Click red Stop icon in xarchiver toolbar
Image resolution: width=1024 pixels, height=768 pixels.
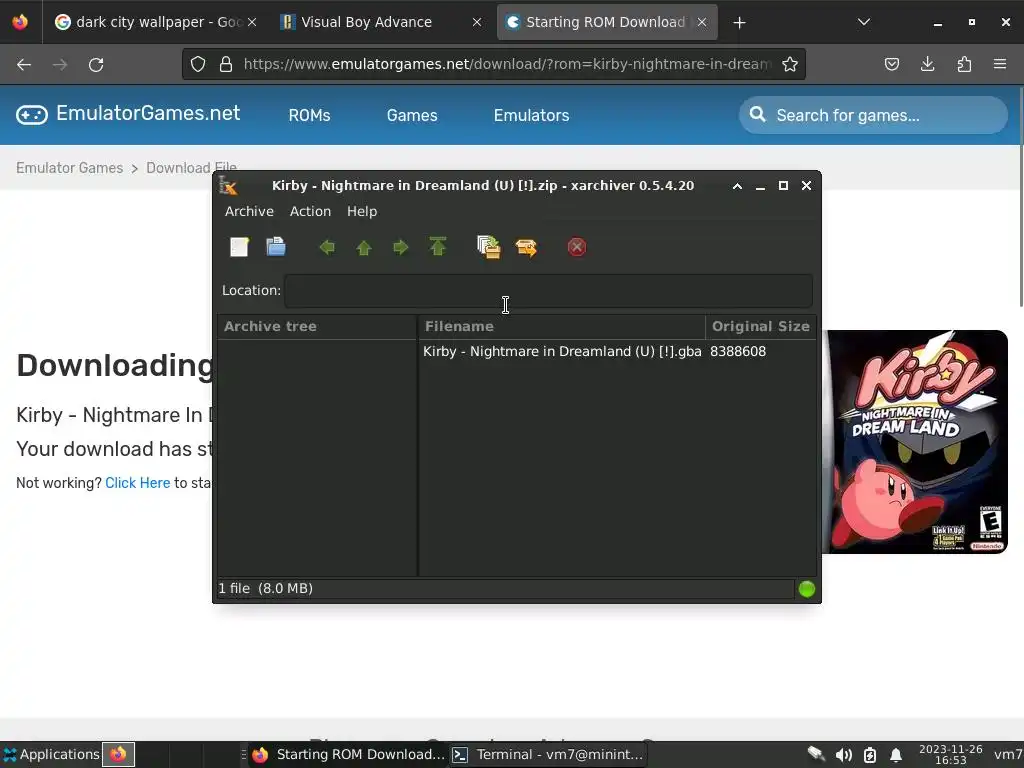click(577, 247)
